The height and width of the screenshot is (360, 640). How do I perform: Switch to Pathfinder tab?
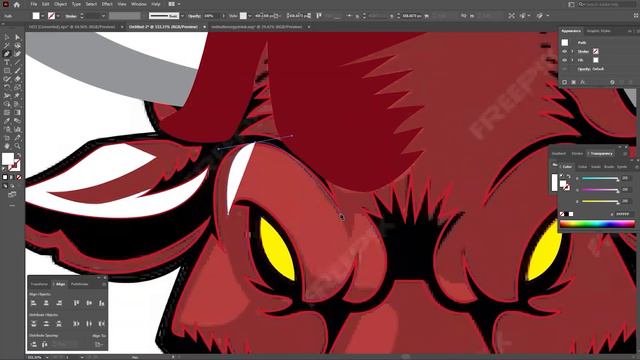click(80, 284)
